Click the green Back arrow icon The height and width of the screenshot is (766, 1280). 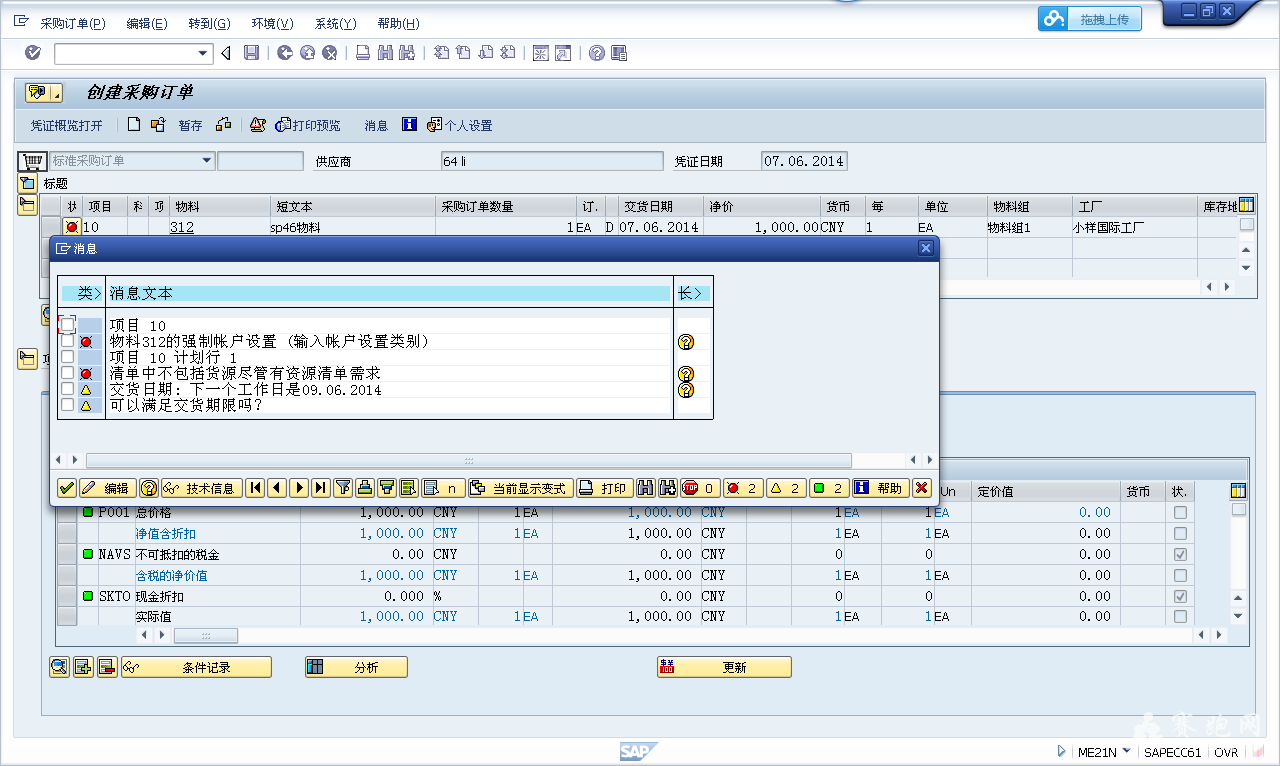pos(285,53)
